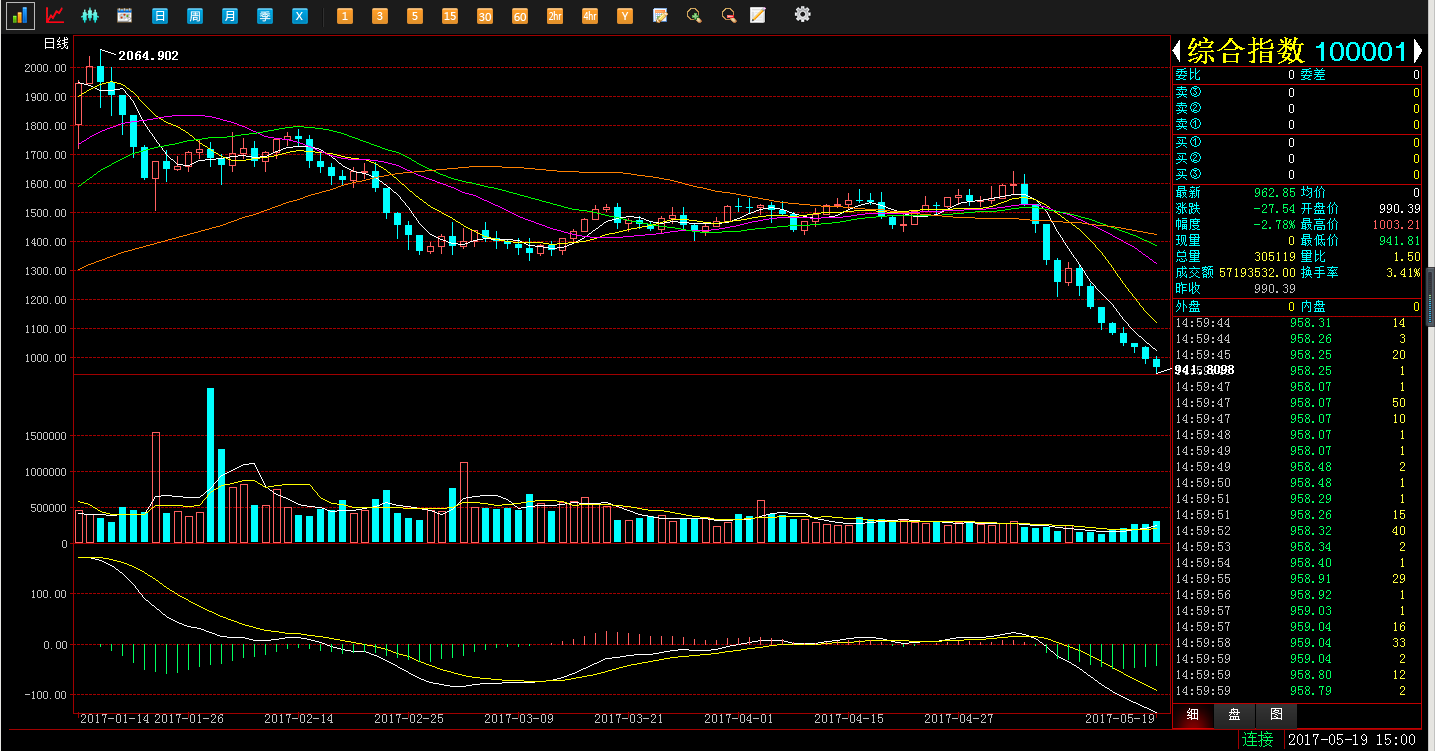Click the 外盘 label

[x=1188, y=306]
